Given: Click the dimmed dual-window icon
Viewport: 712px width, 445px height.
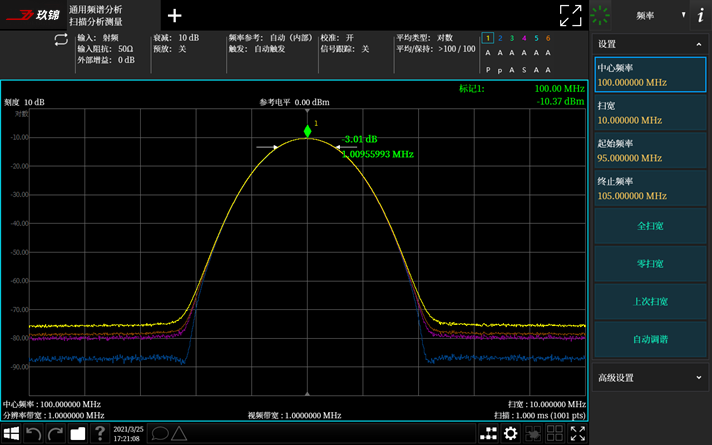Looking at the screenshot, I should tap(533, 433).
